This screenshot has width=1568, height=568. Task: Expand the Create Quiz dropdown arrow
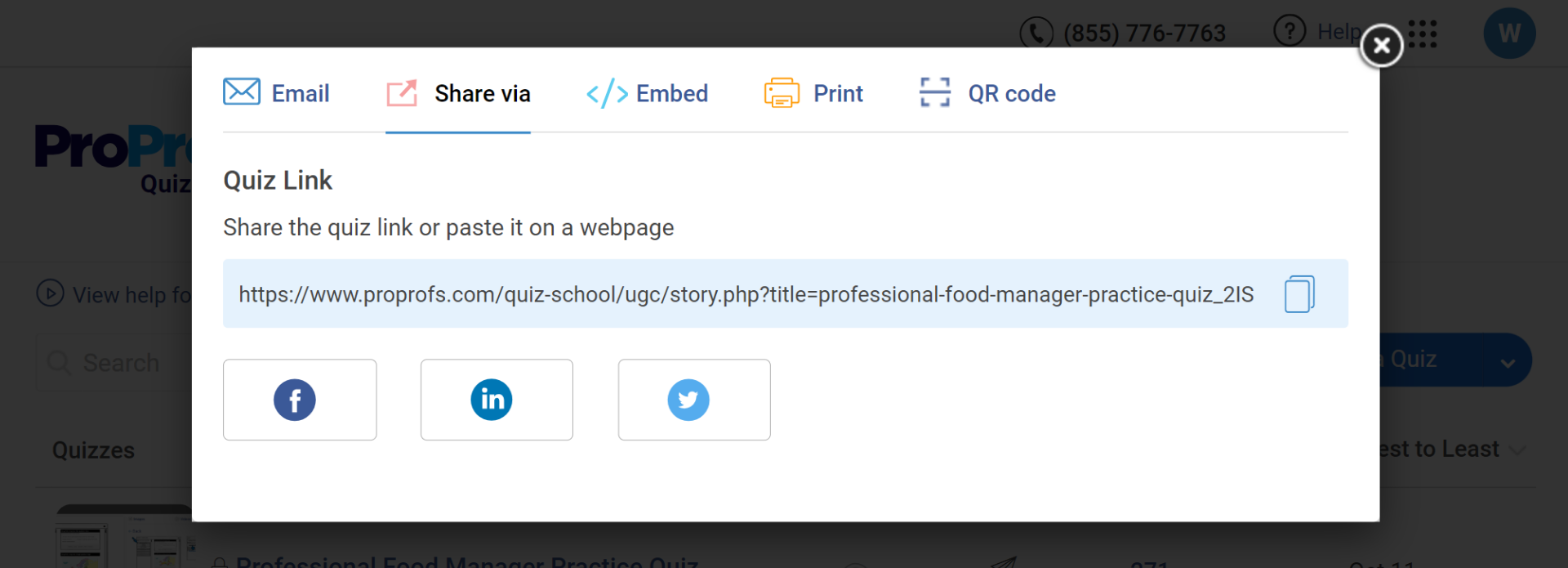tap(1508, 362)
